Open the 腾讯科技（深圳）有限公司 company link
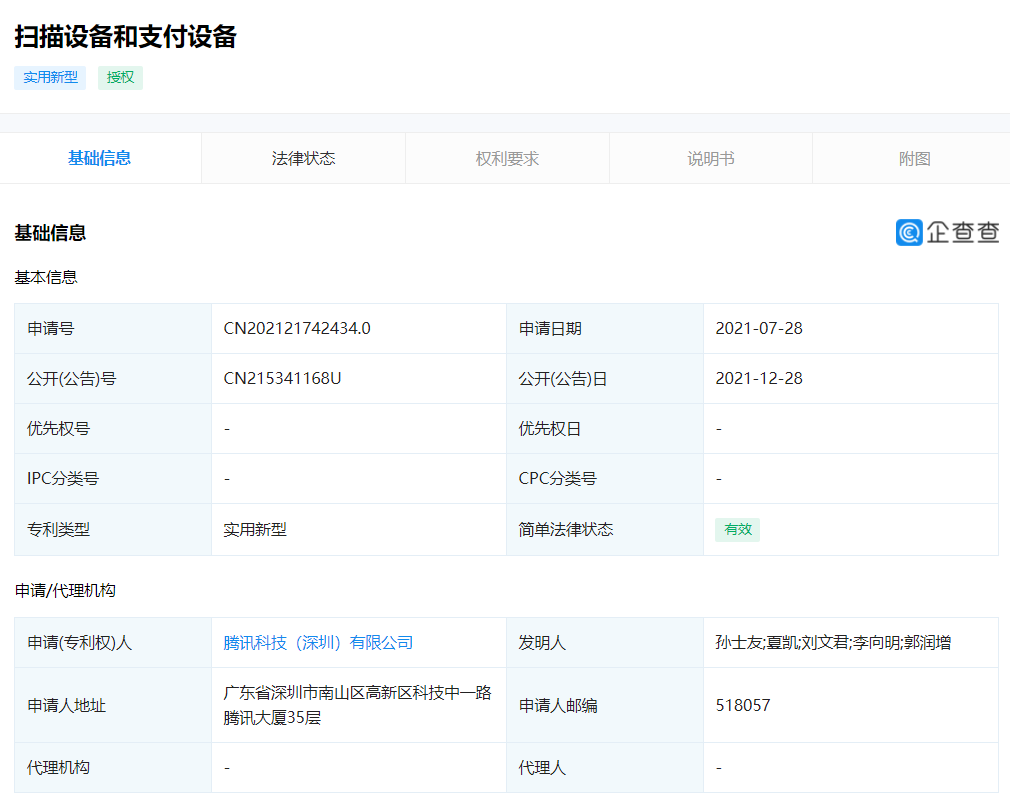The image size is (1010, 799). (x=318, y=643)
